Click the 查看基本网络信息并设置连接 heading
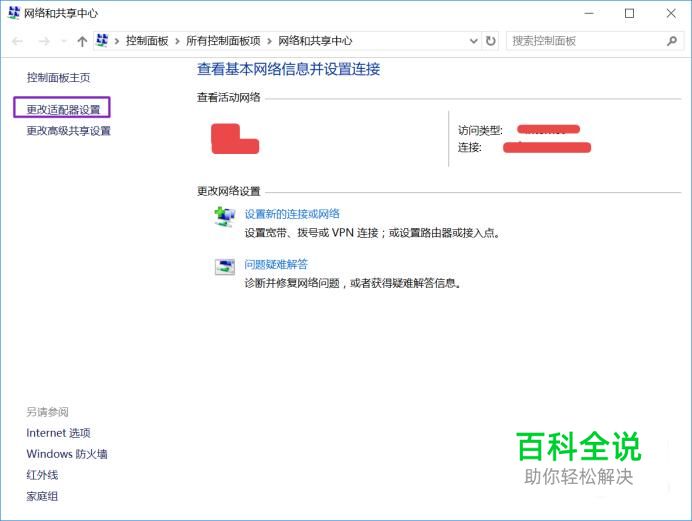692x521 pixels. pyautogui.click(x=289, y=69)
